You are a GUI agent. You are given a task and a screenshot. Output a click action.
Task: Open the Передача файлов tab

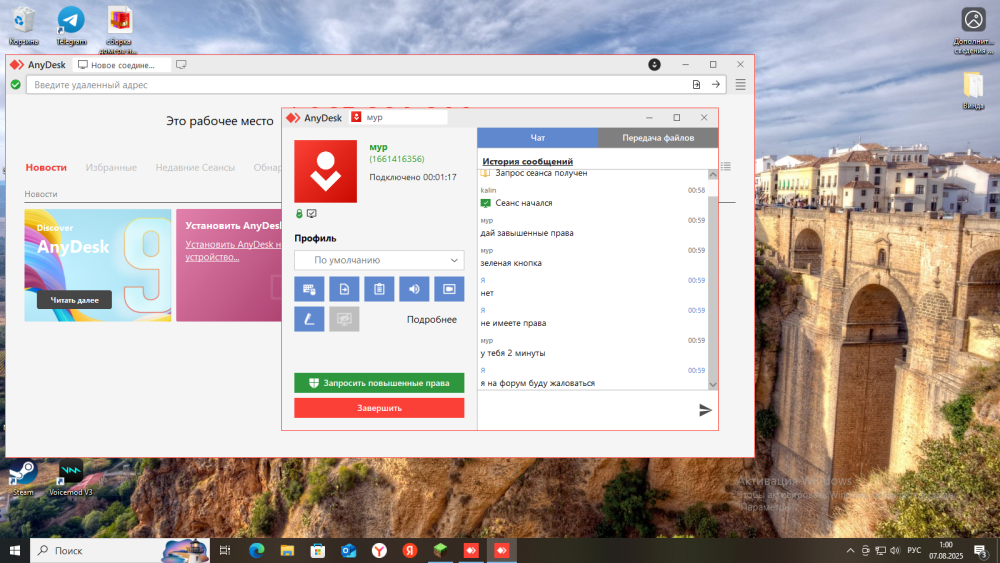(658, 138)
